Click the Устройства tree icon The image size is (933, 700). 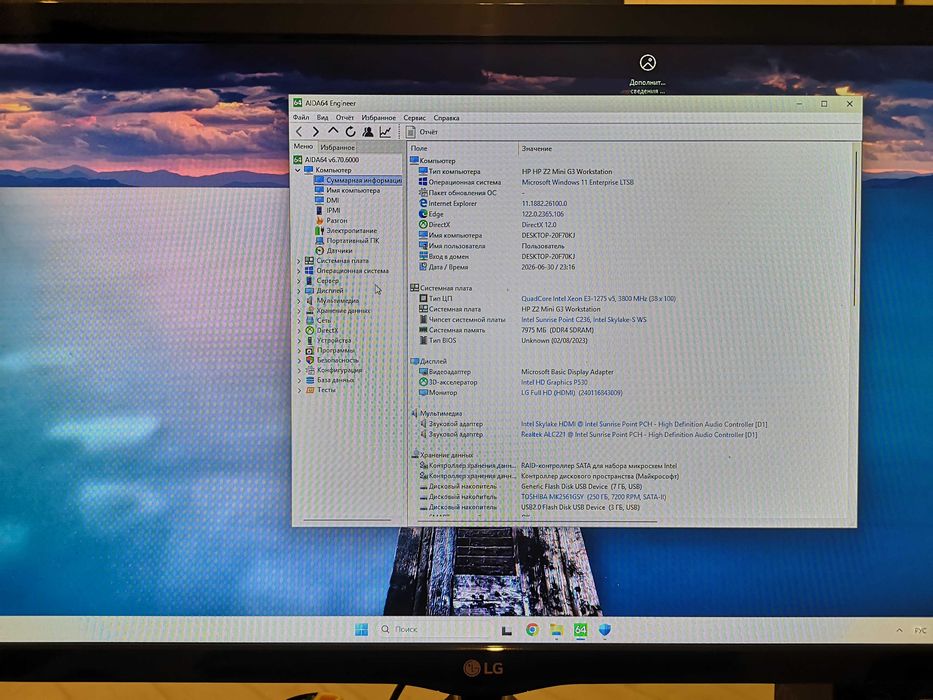[309, 340]
